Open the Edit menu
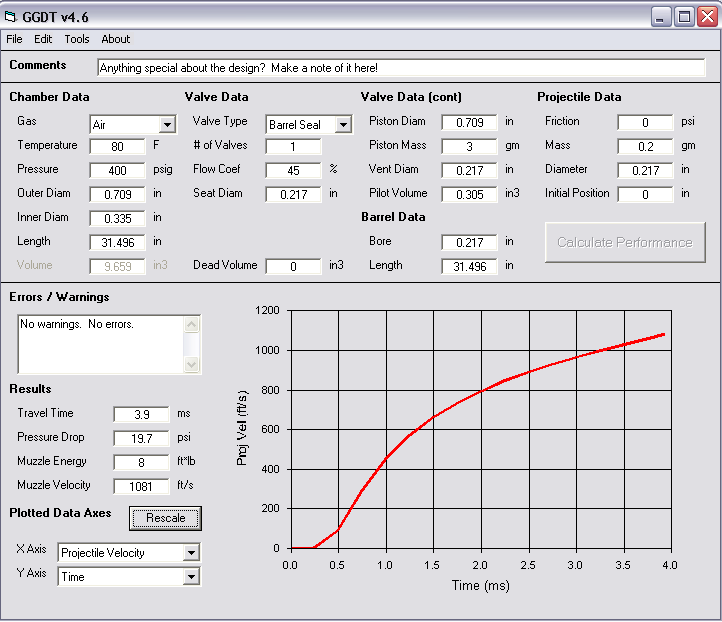Viewport: 722px width, 622px height. tap(43, 39)
